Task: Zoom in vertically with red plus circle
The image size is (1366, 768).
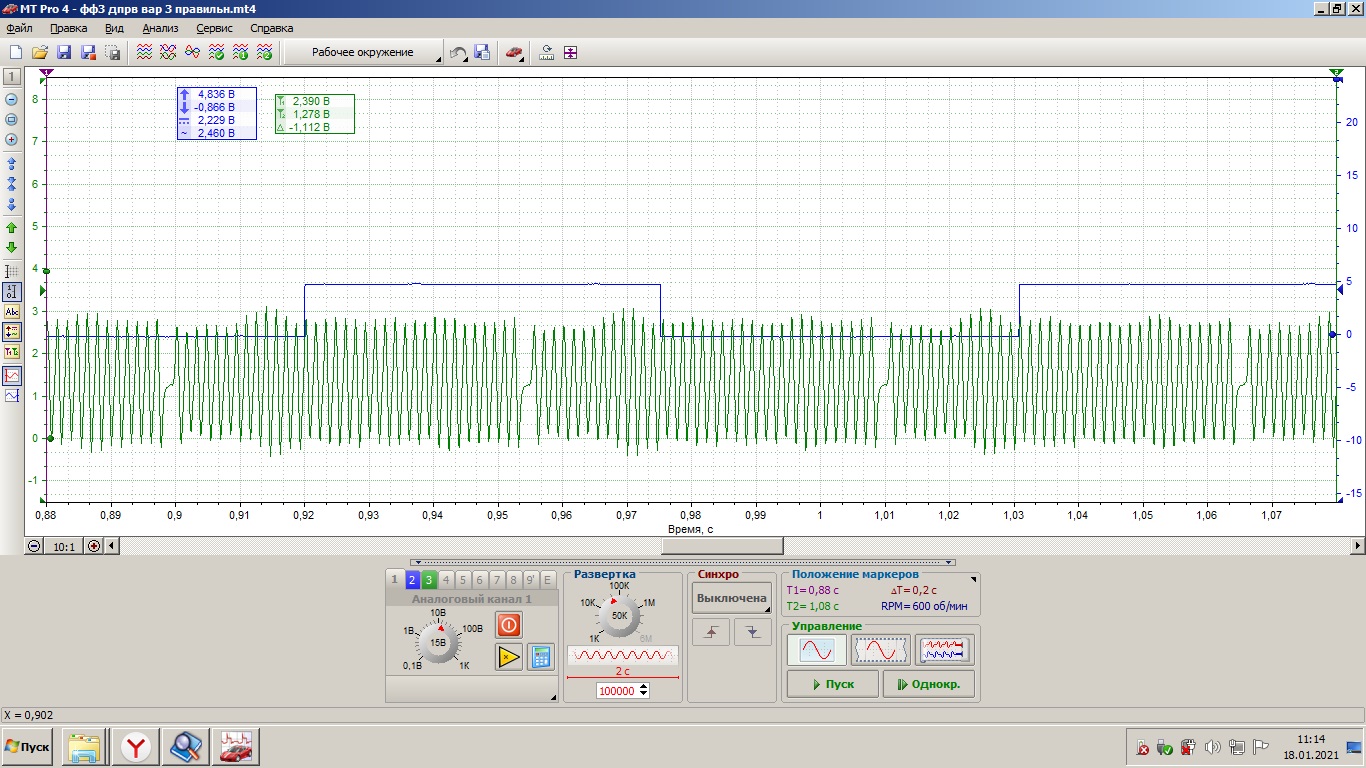Action: click(12, 140)
